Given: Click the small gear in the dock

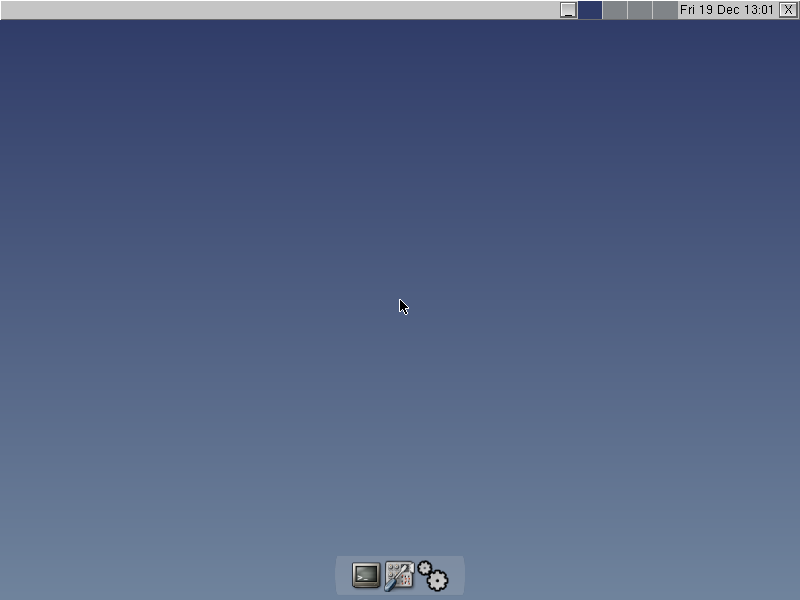Looking at the screenshot, I should 424,568.
